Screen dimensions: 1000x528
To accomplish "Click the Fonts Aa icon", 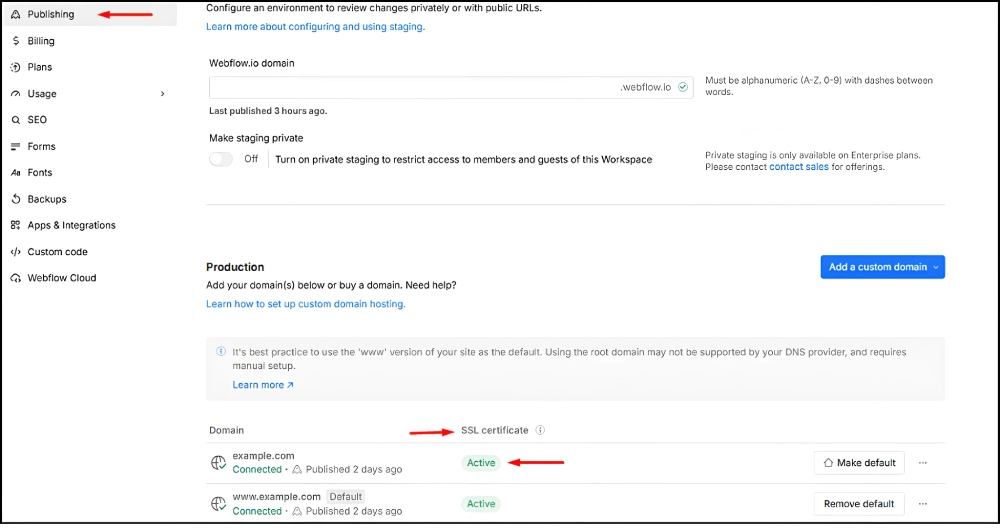I will coord(16,173).
